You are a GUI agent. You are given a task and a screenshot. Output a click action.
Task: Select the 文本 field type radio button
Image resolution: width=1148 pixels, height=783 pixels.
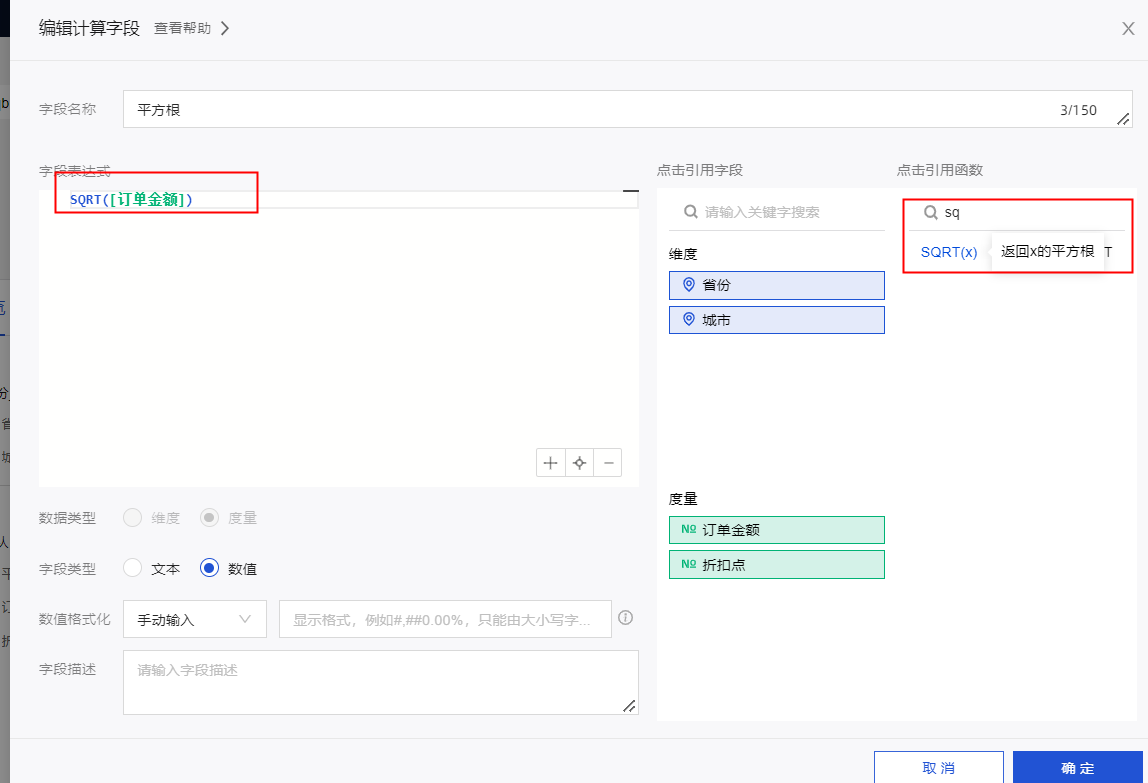[x=133, y=568]
